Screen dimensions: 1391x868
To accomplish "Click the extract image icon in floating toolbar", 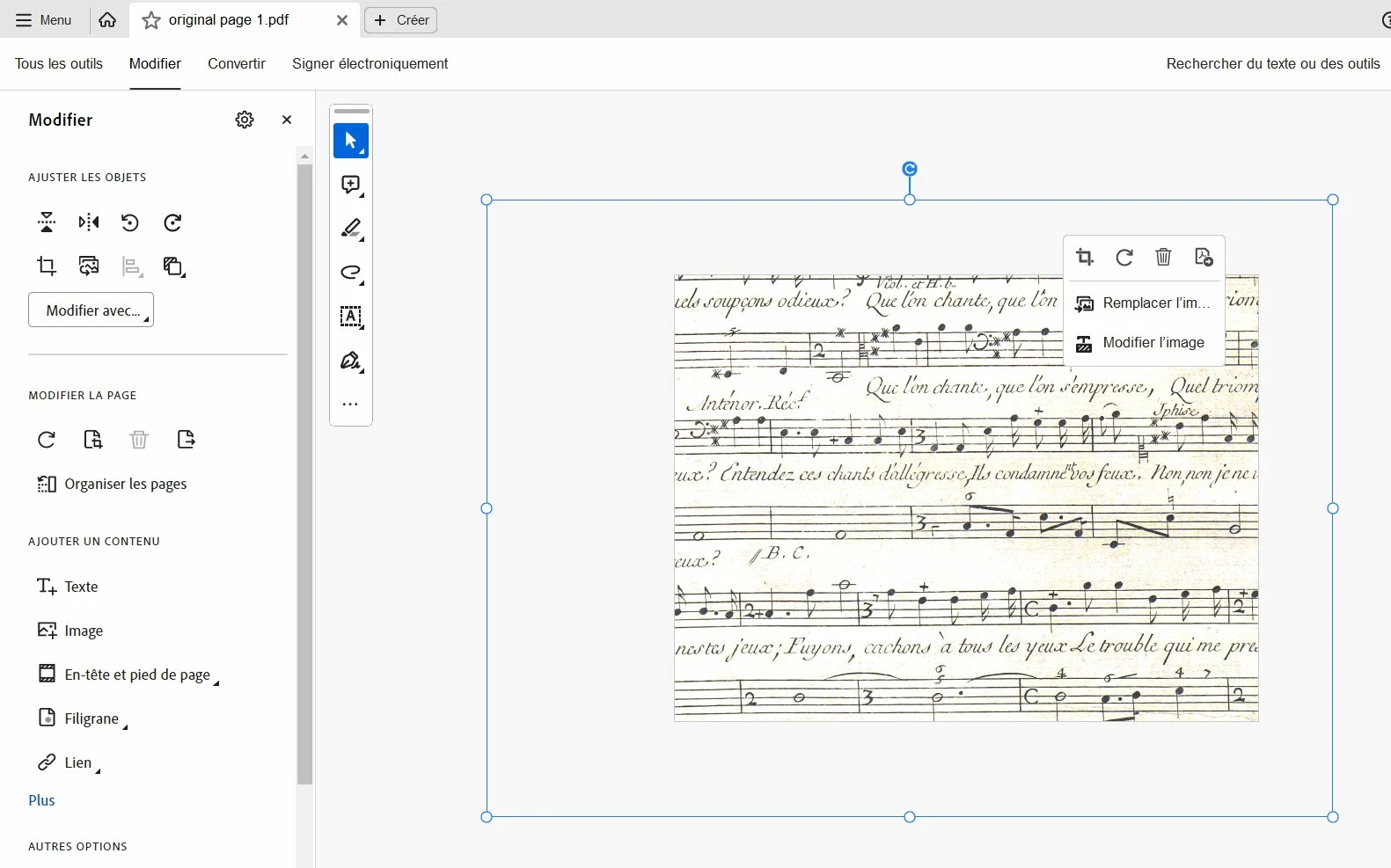I will pos(1204,257).
